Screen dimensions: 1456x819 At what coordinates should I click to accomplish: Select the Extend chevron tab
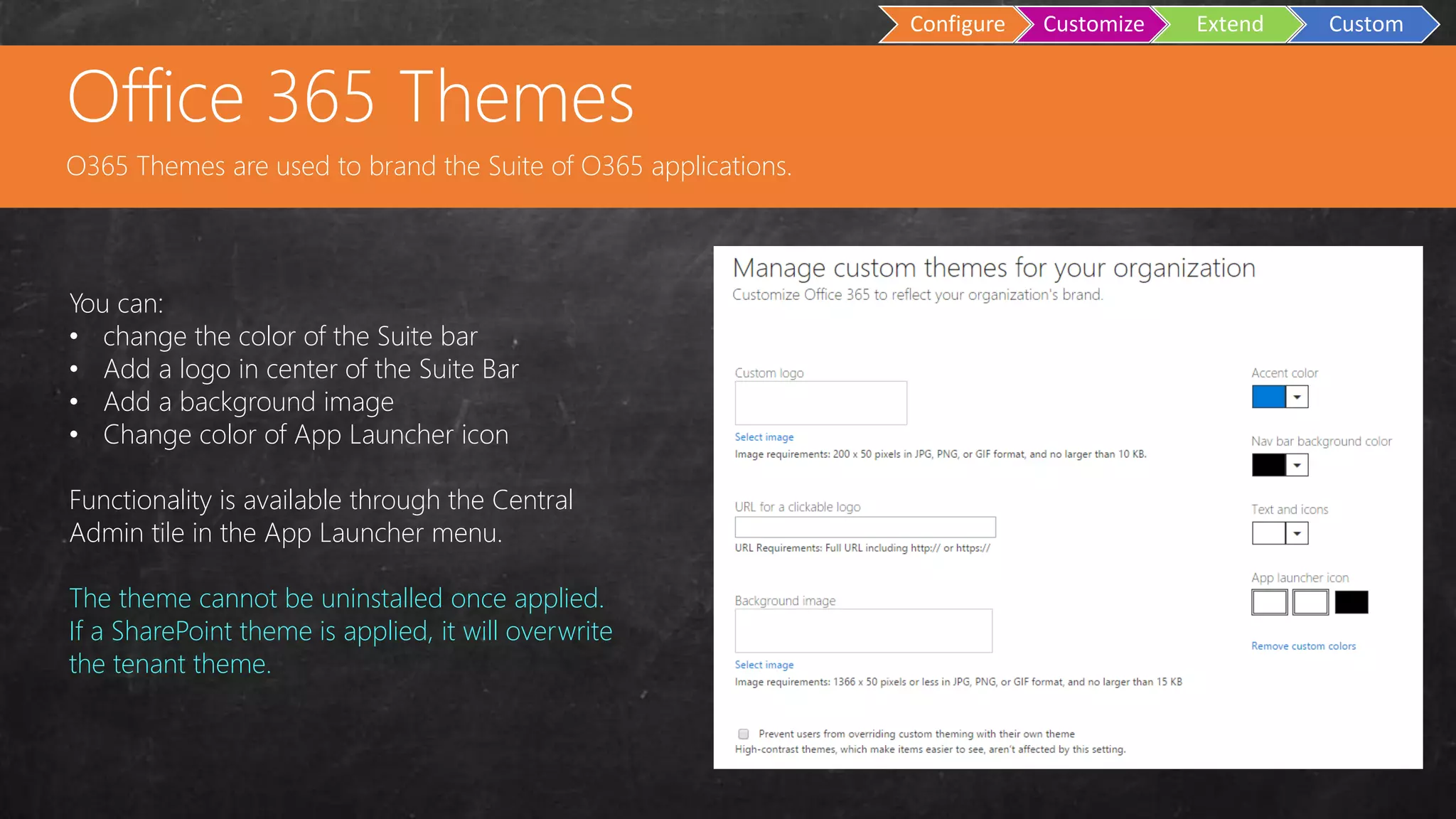[1230, 24]
